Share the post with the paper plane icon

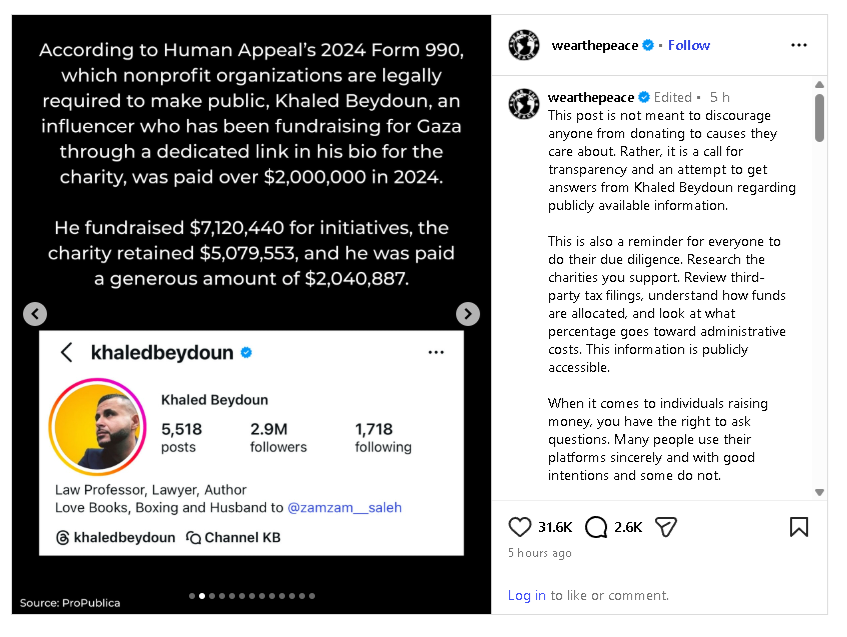[x=666, y=527]
